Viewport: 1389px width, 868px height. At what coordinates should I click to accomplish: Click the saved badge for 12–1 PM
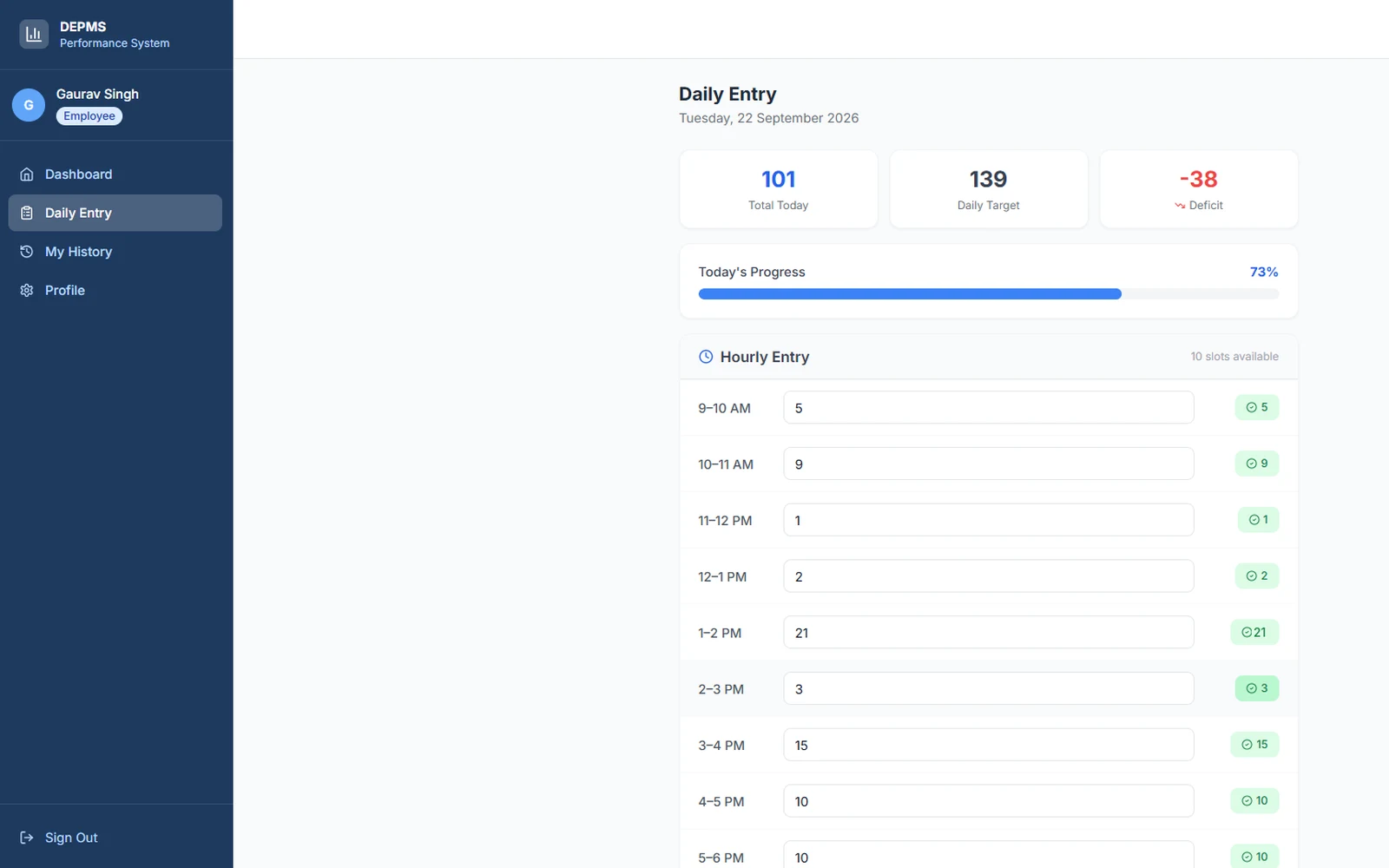tap(1256, 575)
